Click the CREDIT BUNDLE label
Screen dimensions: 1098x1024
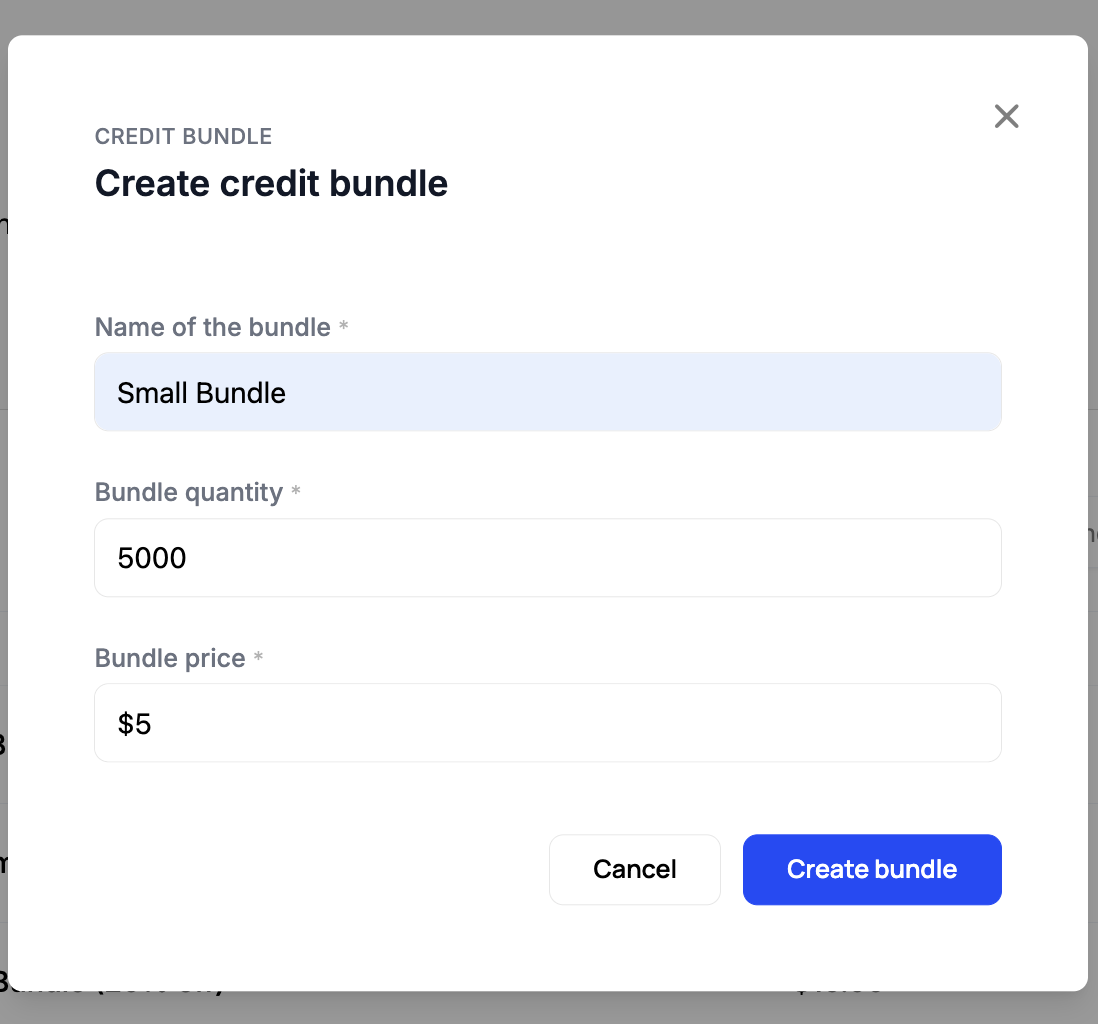[x=183, y=137]
